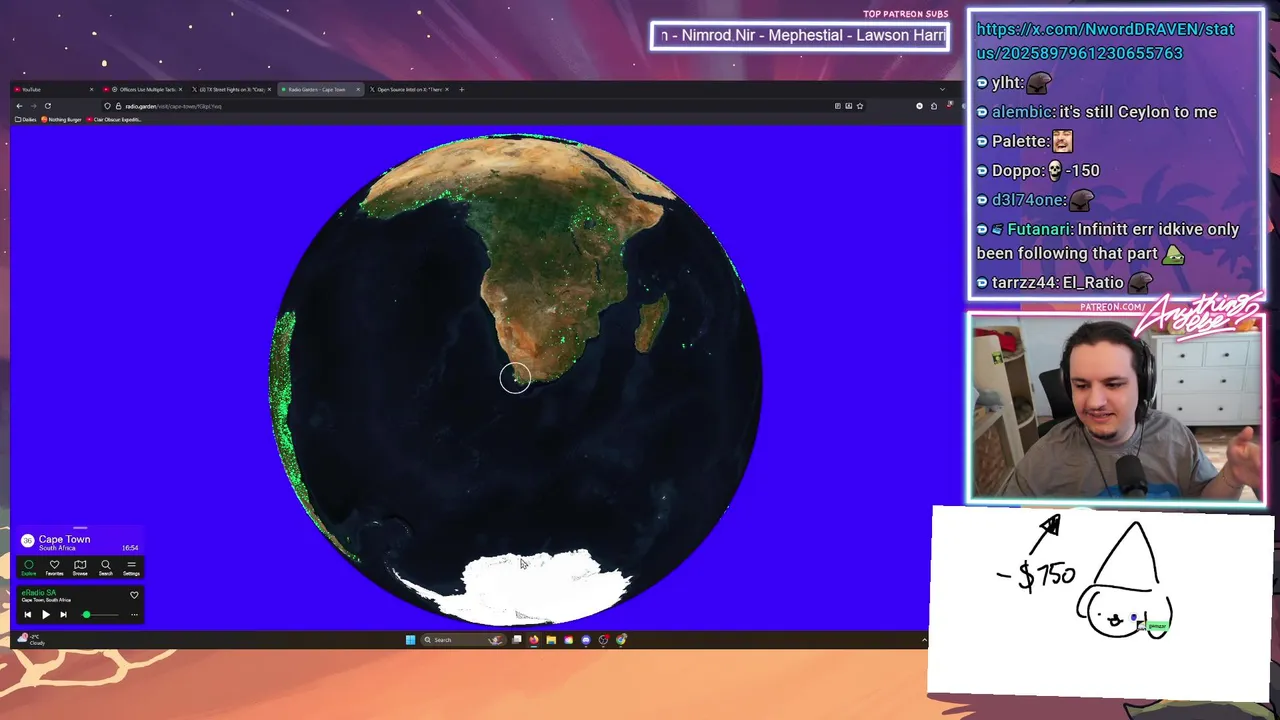Open the Browse map tab

[80, 568]
